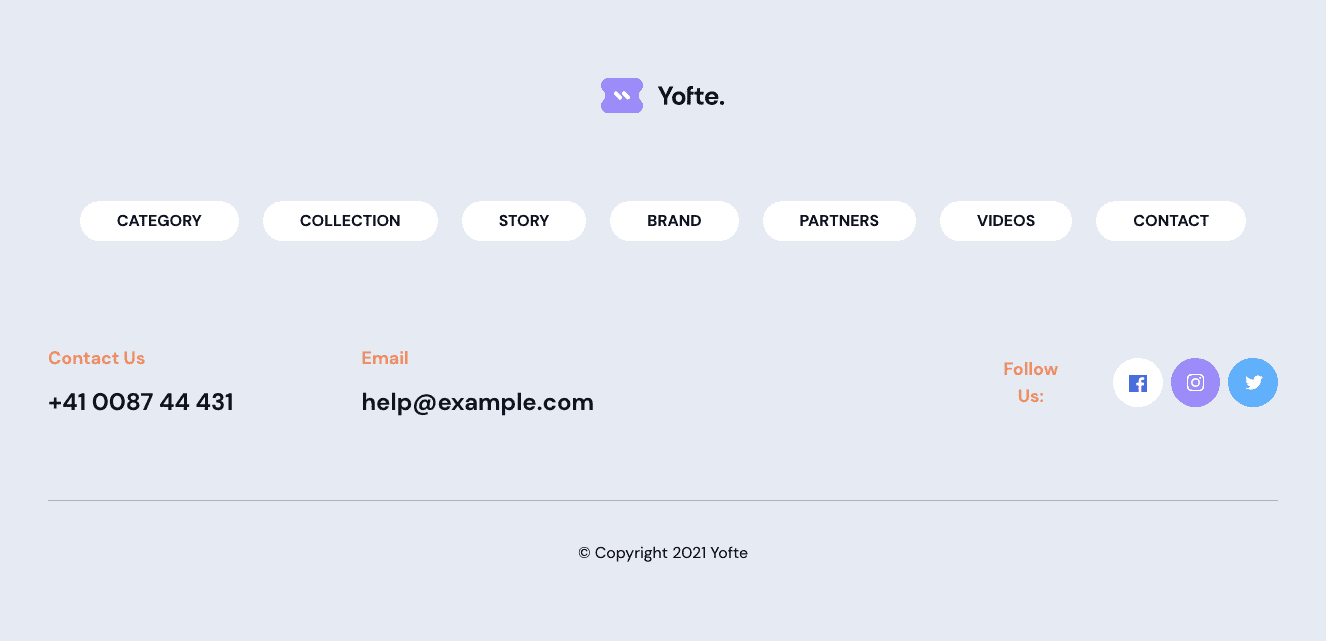Open the CATEGORY nav pill
Image resolution: width=1326 pixels, height=641 pixels.
159,221
